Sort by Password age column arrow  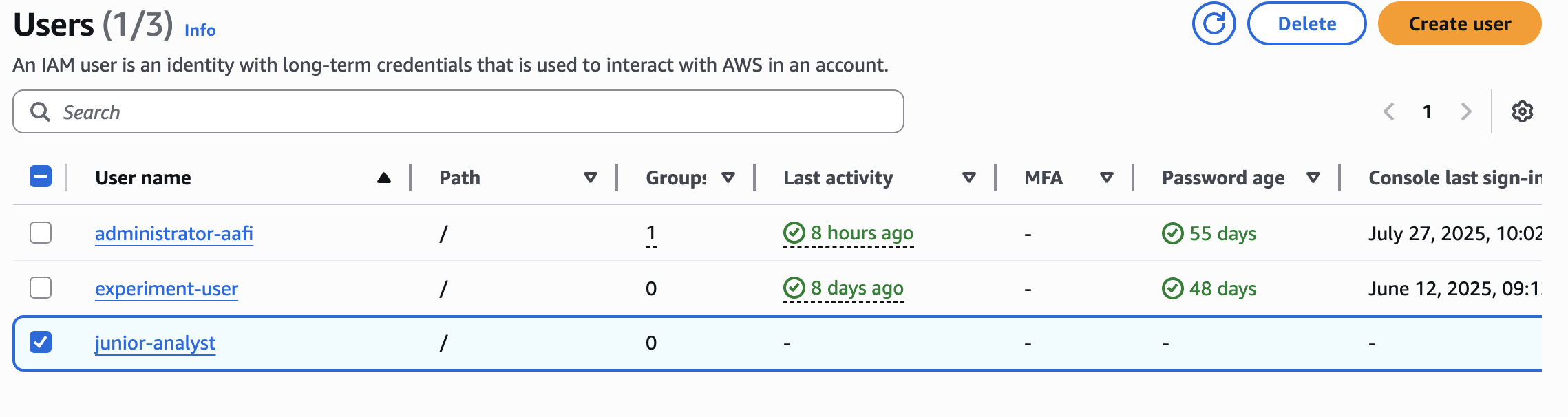[1313, 178]
